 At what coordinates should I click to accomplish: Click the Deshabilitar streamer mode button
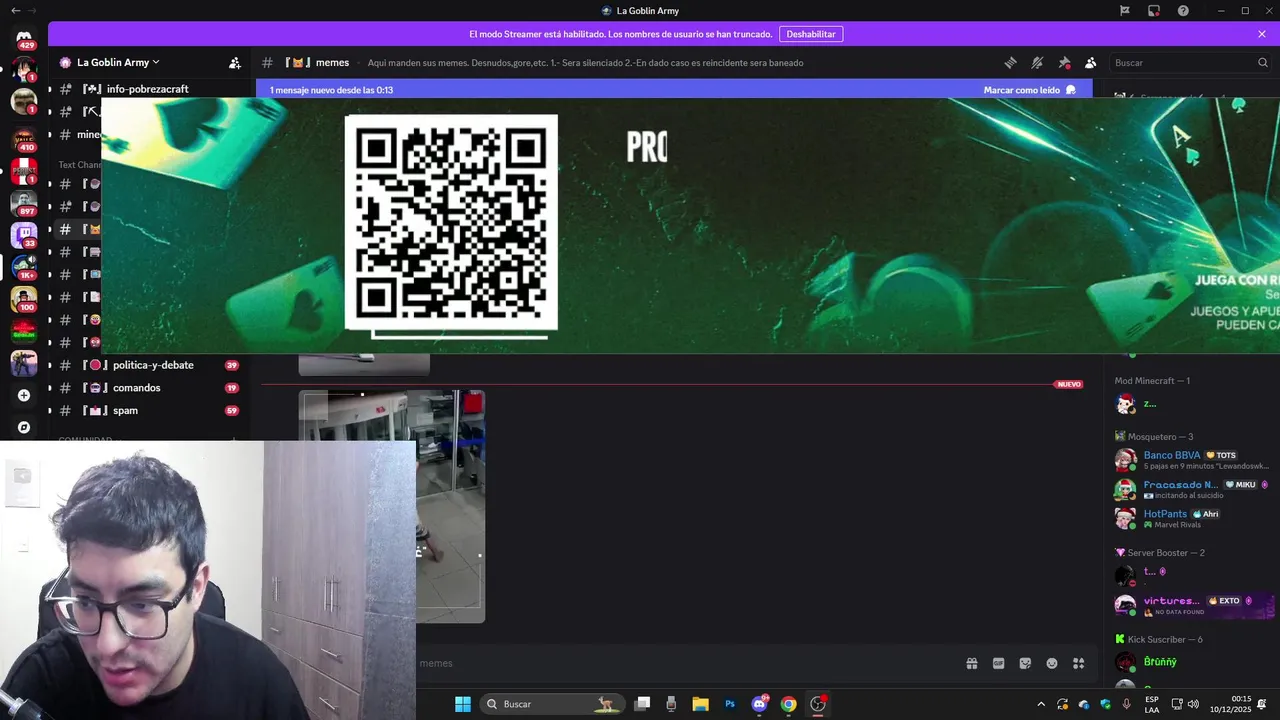pos(810,34)
